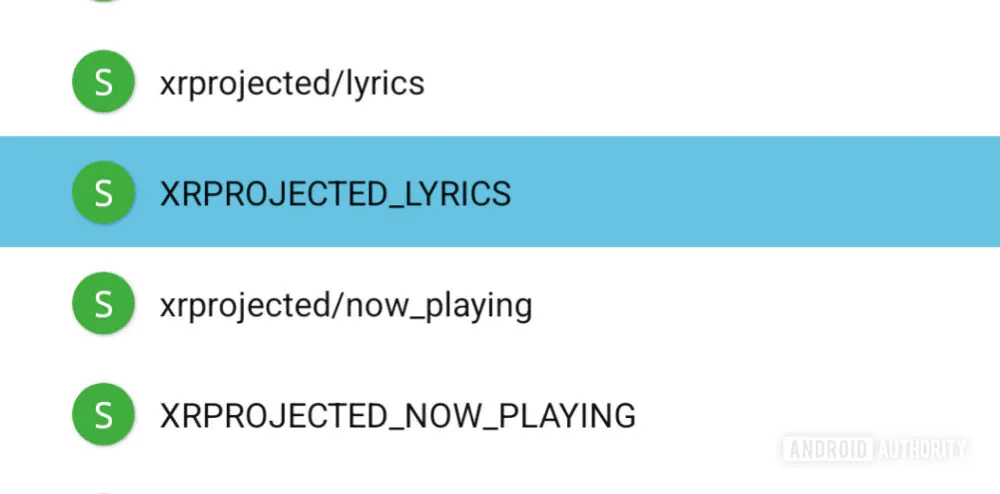Click now_playing after the slash in lowercase entry

pos(438,305)
